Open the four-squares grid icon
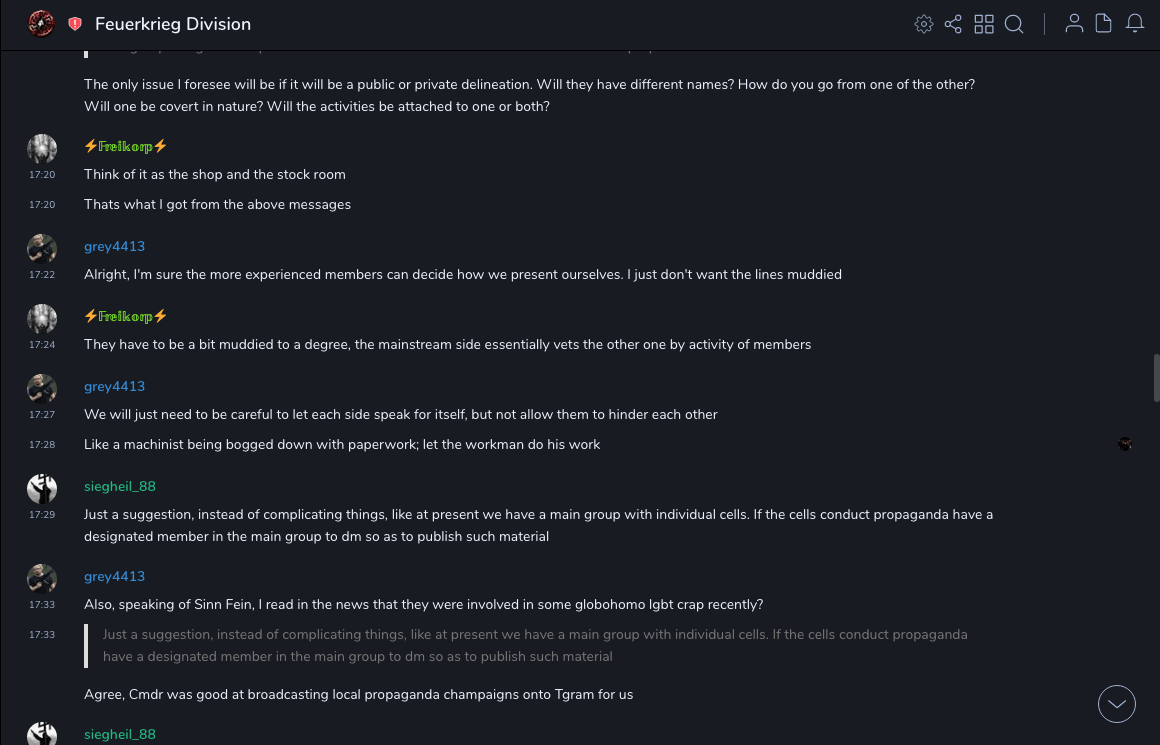The width and height of the screenshot is (1160, 745). tap(984, 24)
